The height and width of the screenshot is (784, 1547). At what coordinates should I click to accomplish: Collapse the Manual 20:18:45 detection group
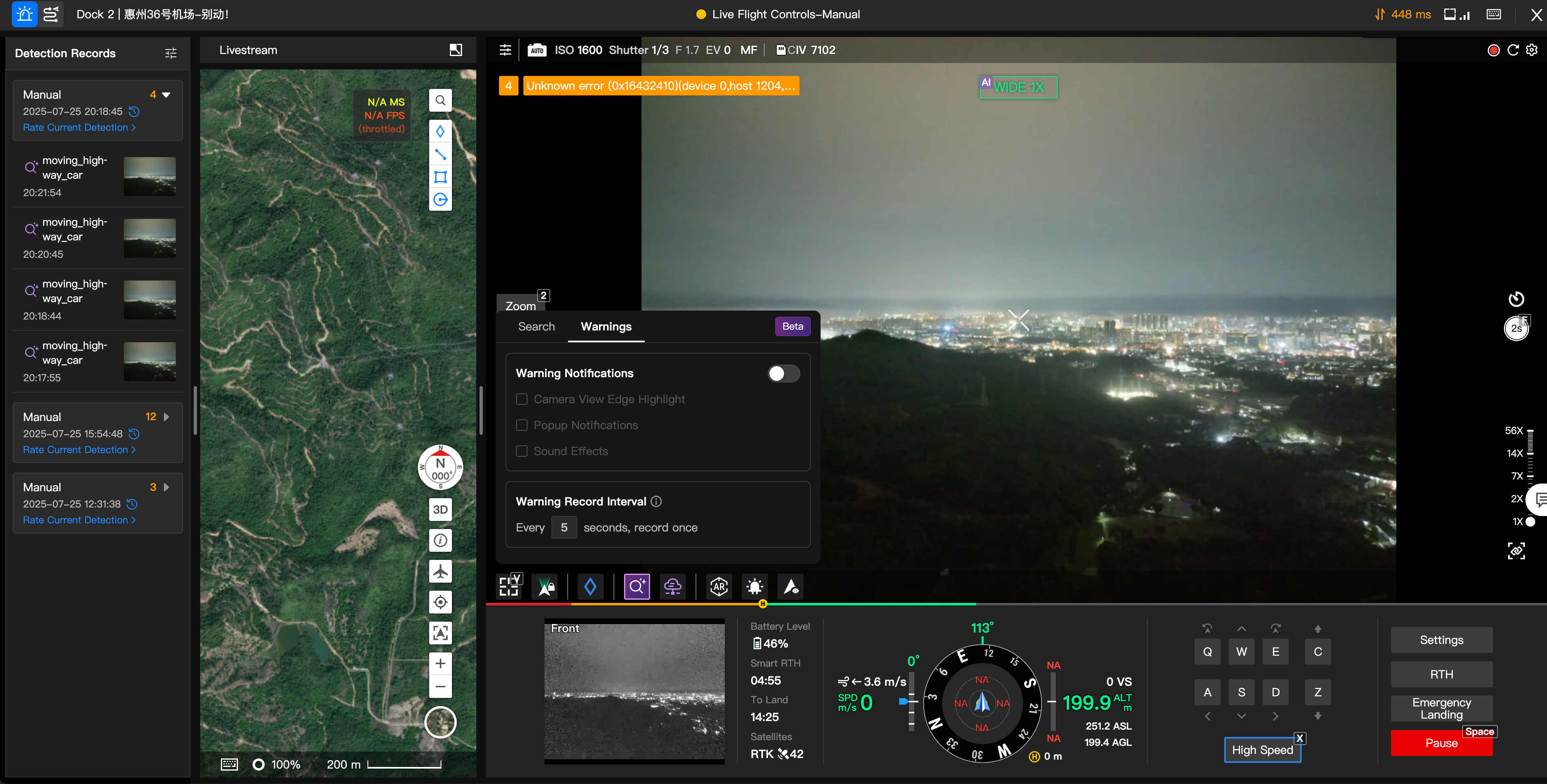click(x=166, y=94)
